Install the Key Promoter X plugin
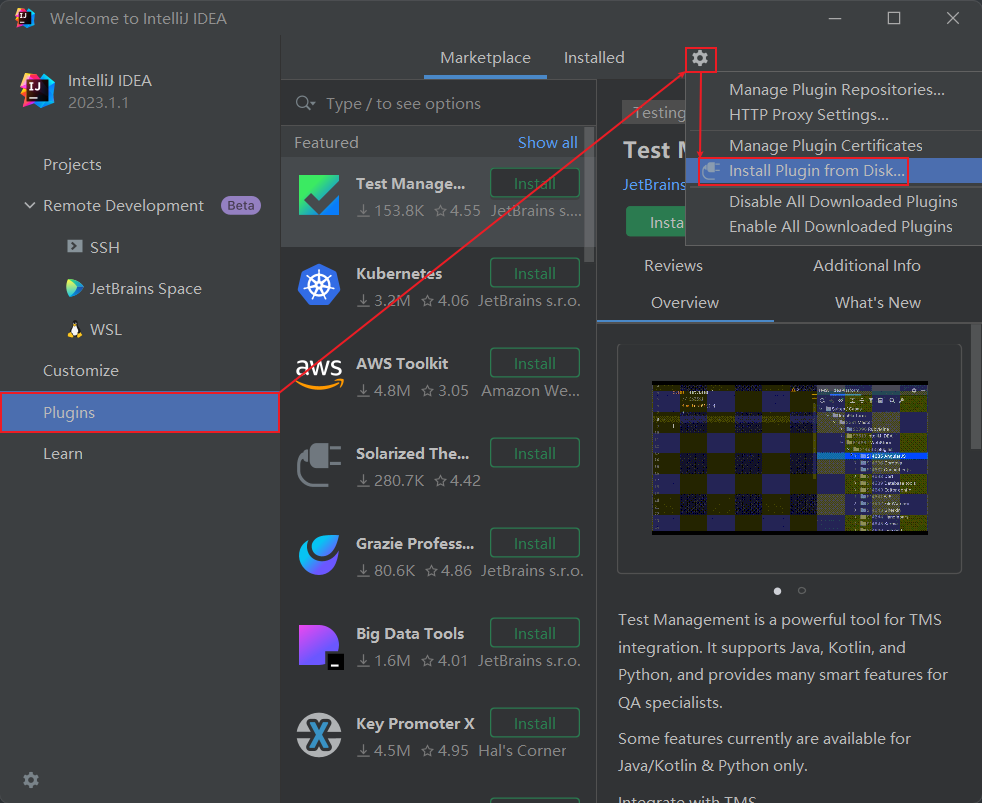 [535, 723]
